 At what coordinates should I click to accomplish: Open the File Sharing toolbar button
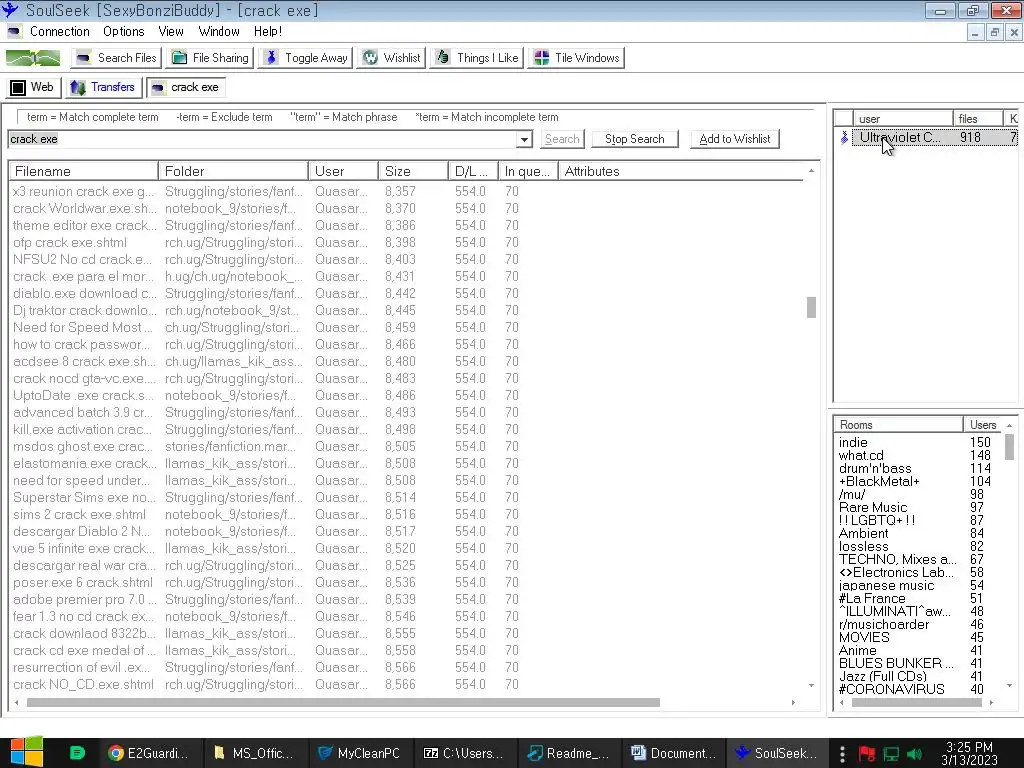210,57
